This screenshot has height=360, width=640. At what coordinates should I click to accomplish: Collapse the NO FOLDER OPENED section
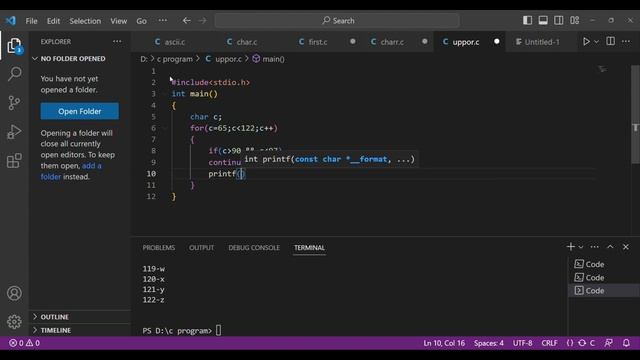[80, 59]
